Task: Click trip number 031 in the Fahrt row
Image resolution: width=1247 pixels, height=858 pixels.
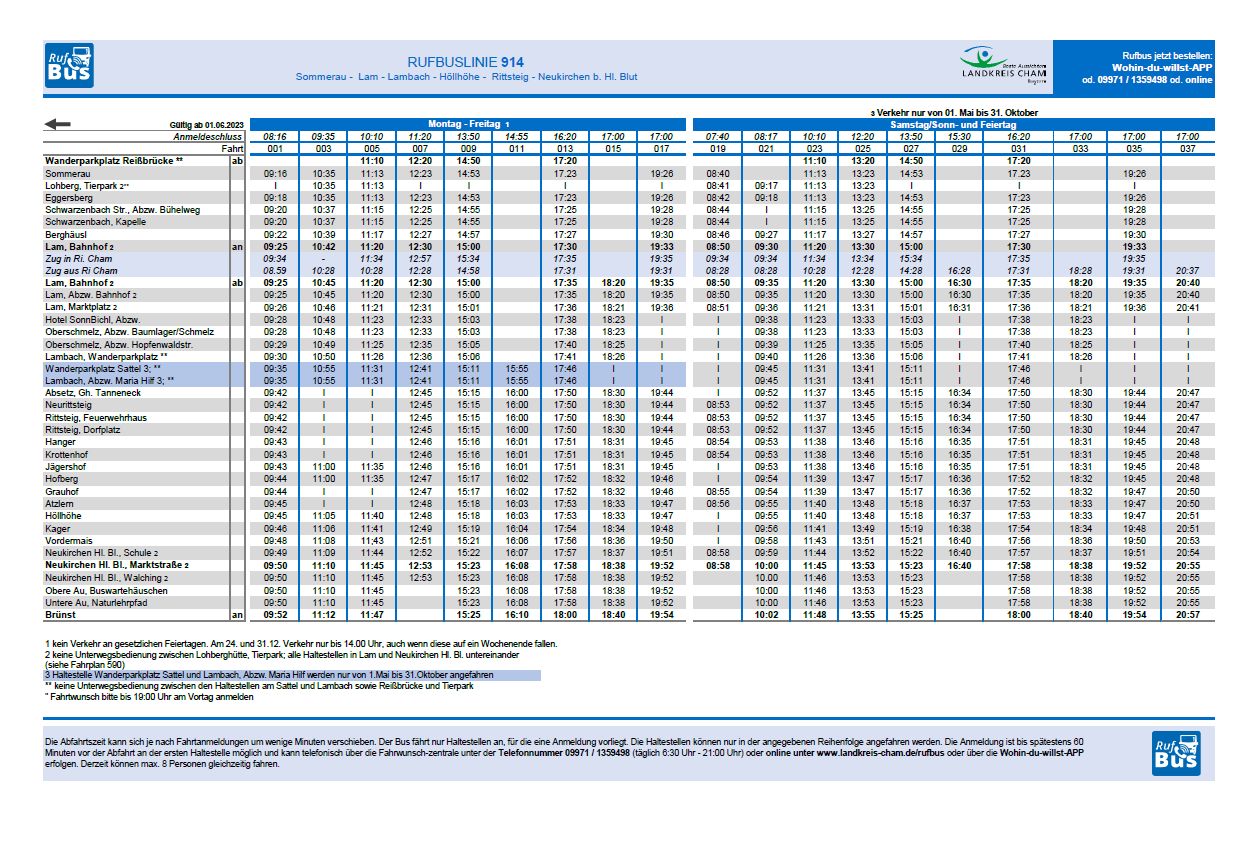Action: coord(1018,148)
